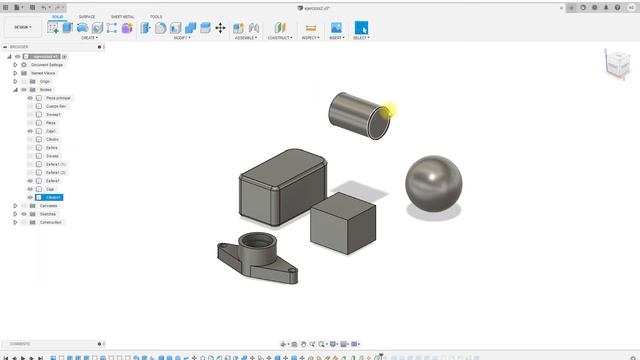The image size is (640, 360).
Task: Select the Revolve tool icon
Action: pyautogui.click(x=82, y=28)
